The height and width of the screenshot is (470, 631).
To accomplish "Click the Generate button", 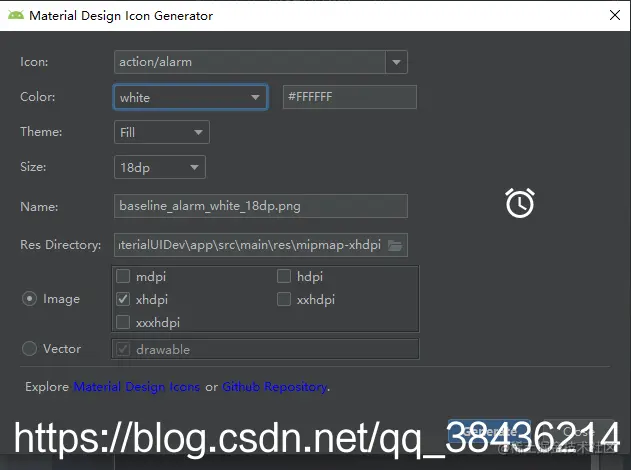I will point(489,432).
